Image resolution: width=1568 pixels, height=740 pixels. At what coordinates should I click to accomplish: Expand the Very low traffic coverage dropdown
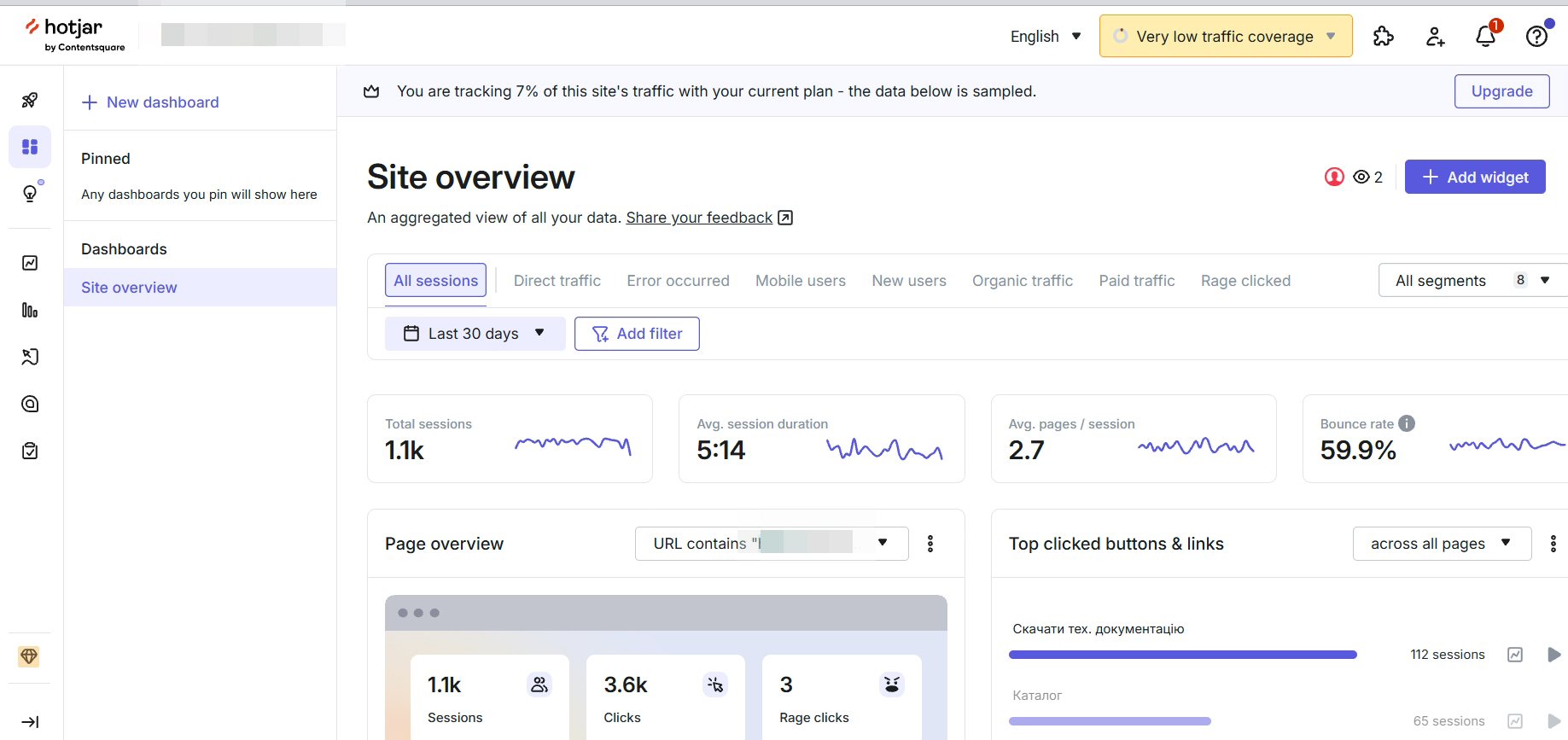click(1226, 36)
